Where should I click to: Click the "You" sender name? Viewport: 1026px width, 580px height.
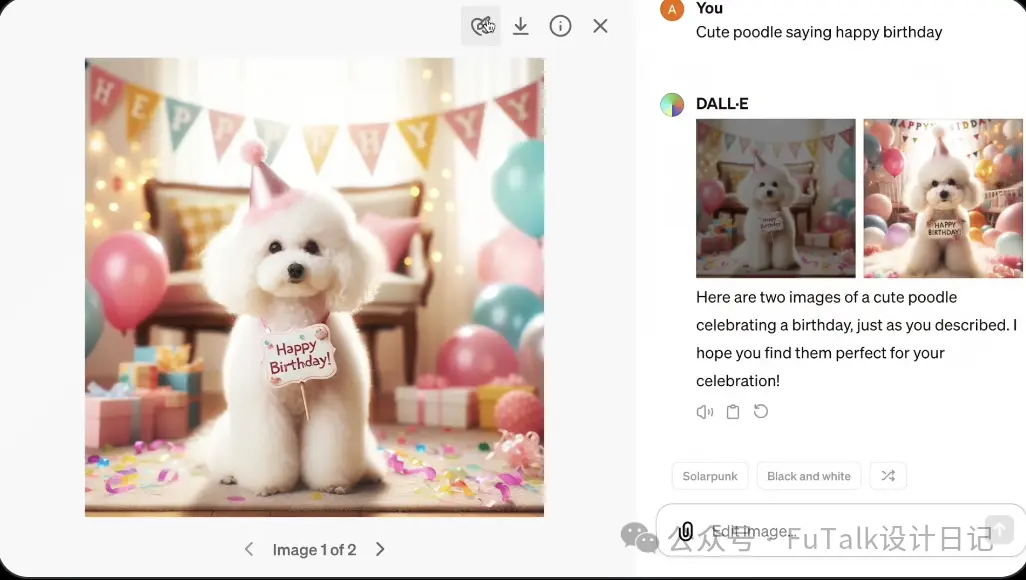click(x=709, y=9)
